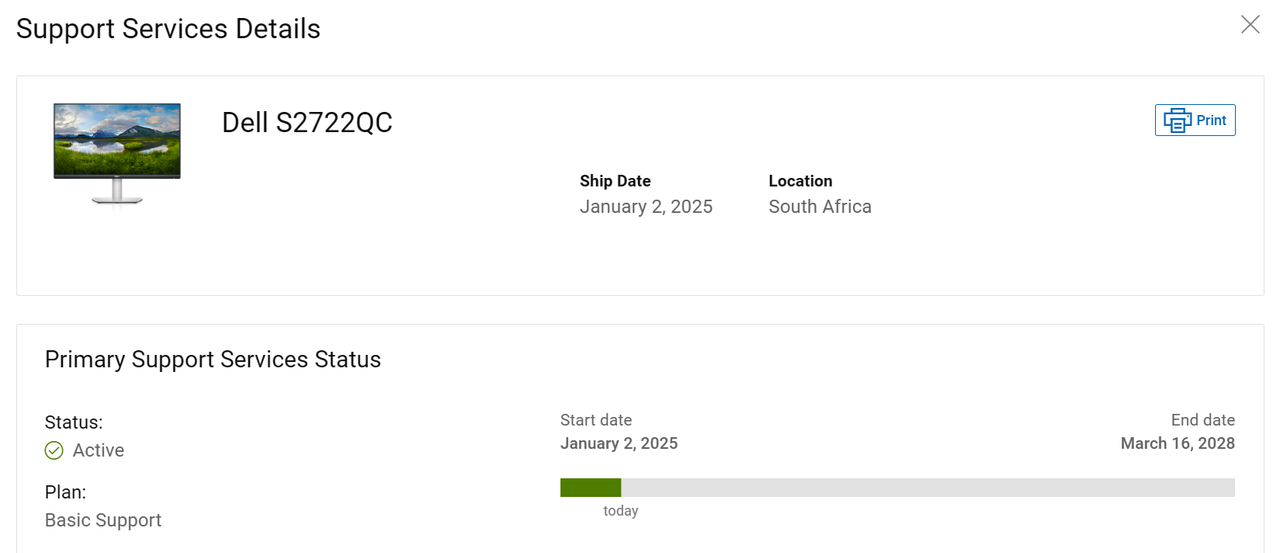The image size is (1280, 553).
Task: Click the Basic Support plan text
Action: [x=103, y=520]
